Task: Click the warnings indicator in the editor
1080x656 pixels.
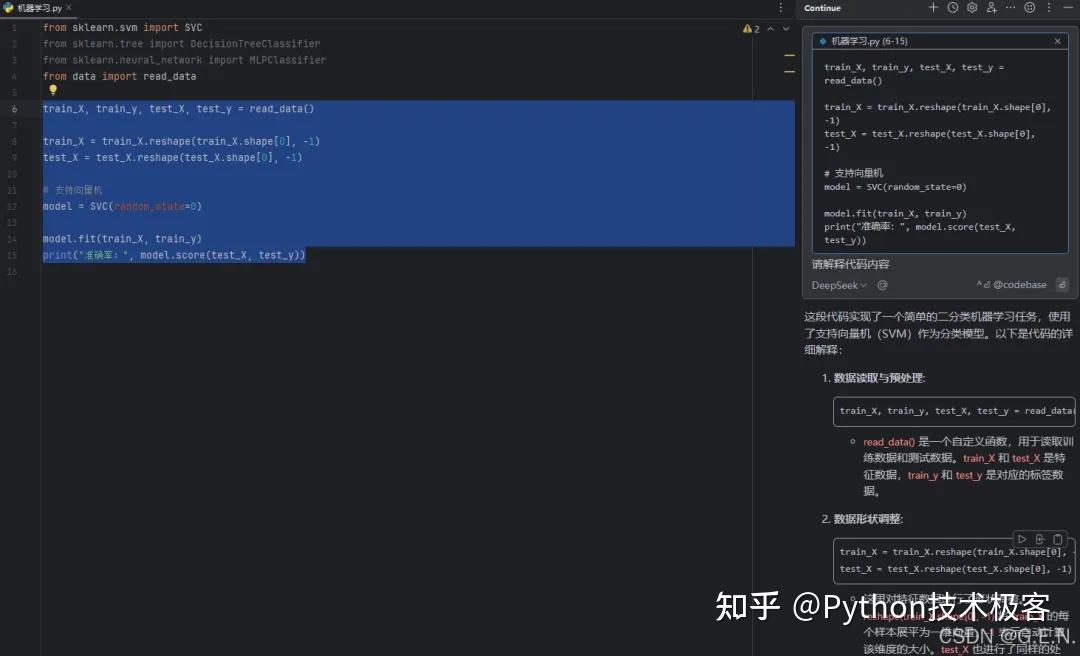Action: [750, 28]
